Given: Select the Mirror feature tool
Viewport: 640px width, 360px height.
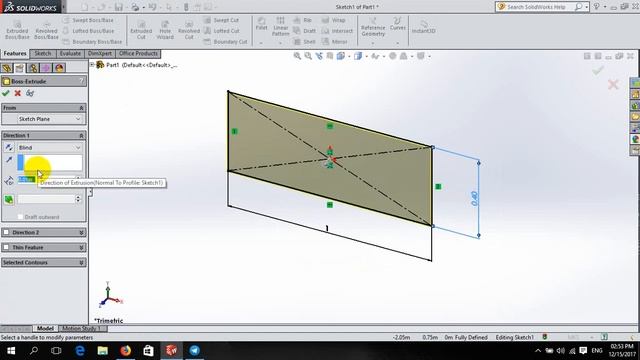Looking at the screenshot, I should pyautogui.click(x=334, y=42).
